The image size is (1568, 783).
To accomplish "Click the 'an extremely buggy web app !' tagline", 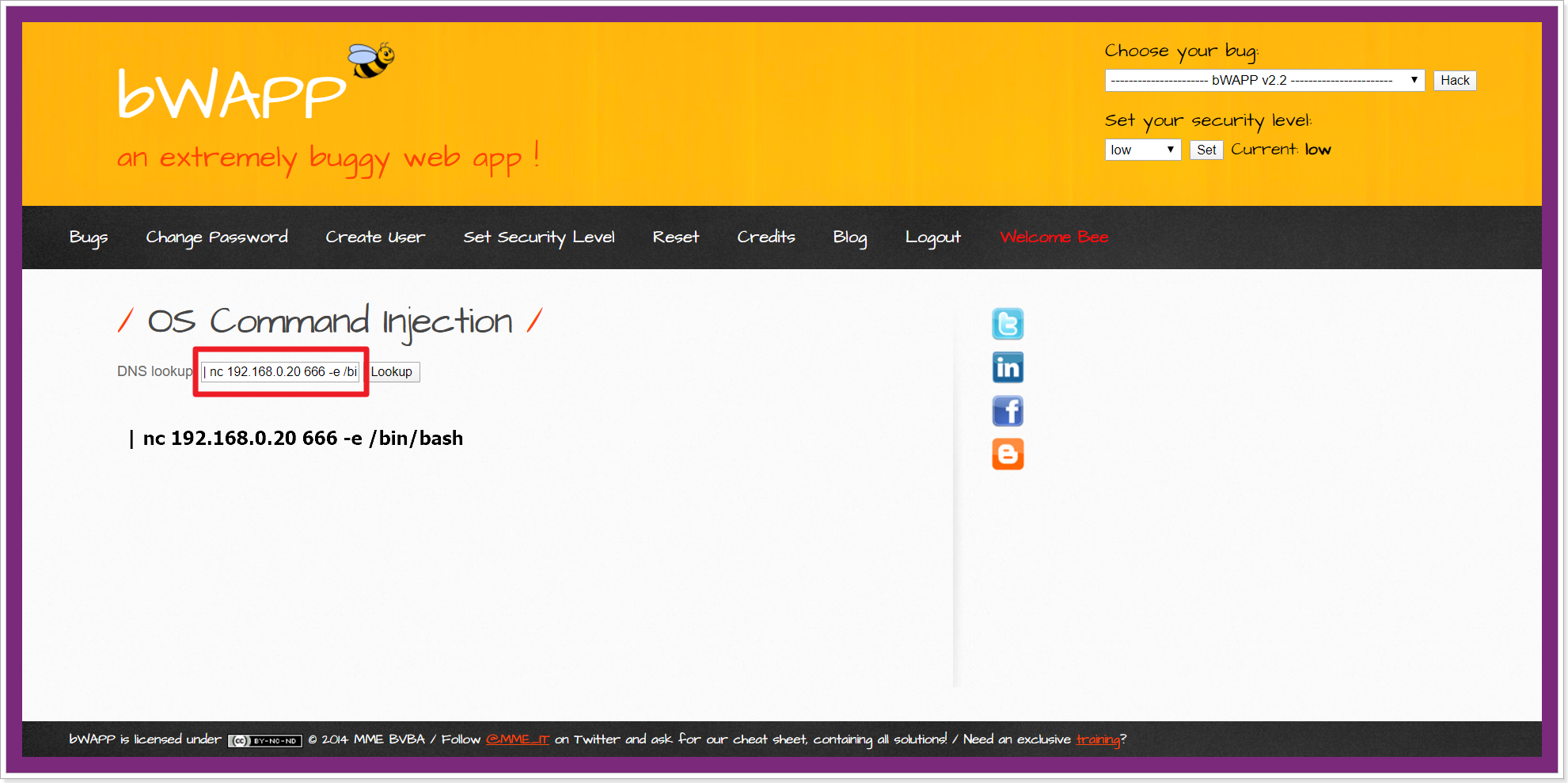I will coord(328,158).
